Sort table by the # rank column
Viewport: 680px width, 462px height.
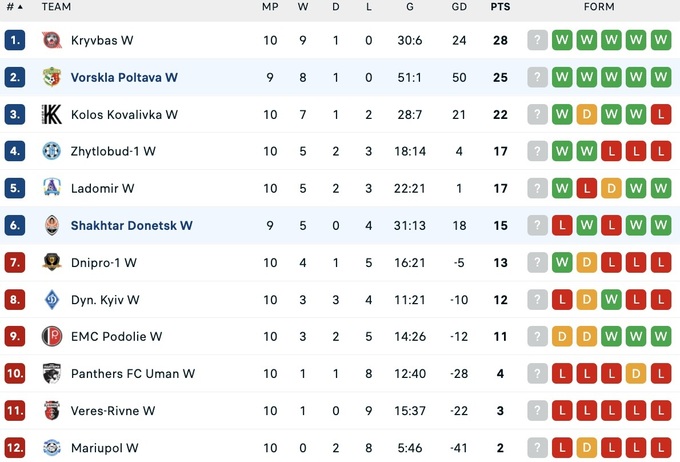[14, 7]
